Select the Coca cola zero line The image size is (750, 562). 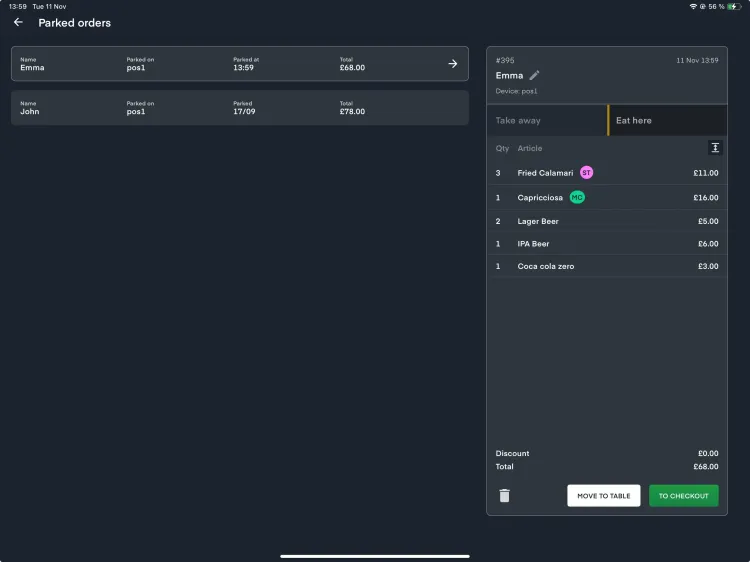[x=606, y=266]
